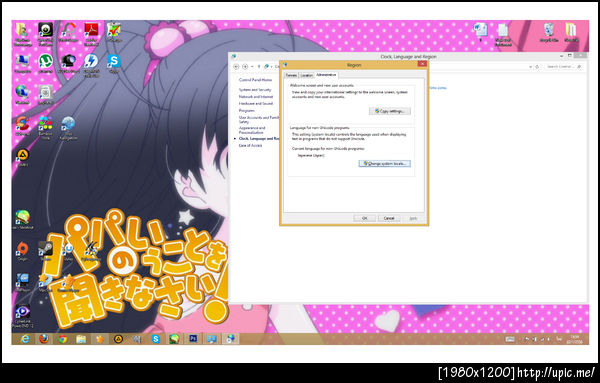The width and height of the screenshot is (600, 383).
Task: Click the Control Panel globe taskbar icon
Action: pyautogui.click(x=230, y=339)
